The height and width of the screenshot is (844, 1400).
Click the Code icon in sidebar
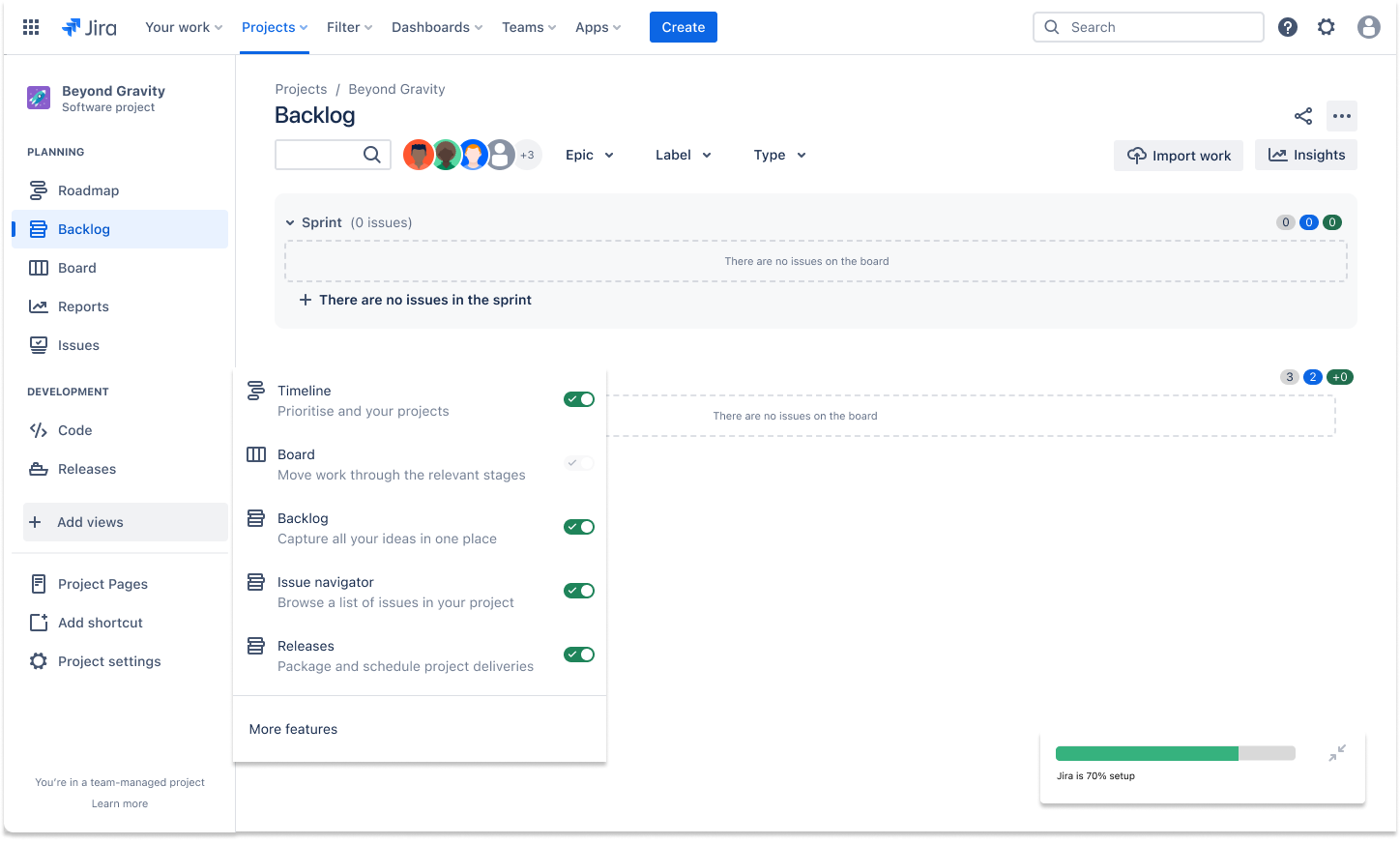point(39,430)
